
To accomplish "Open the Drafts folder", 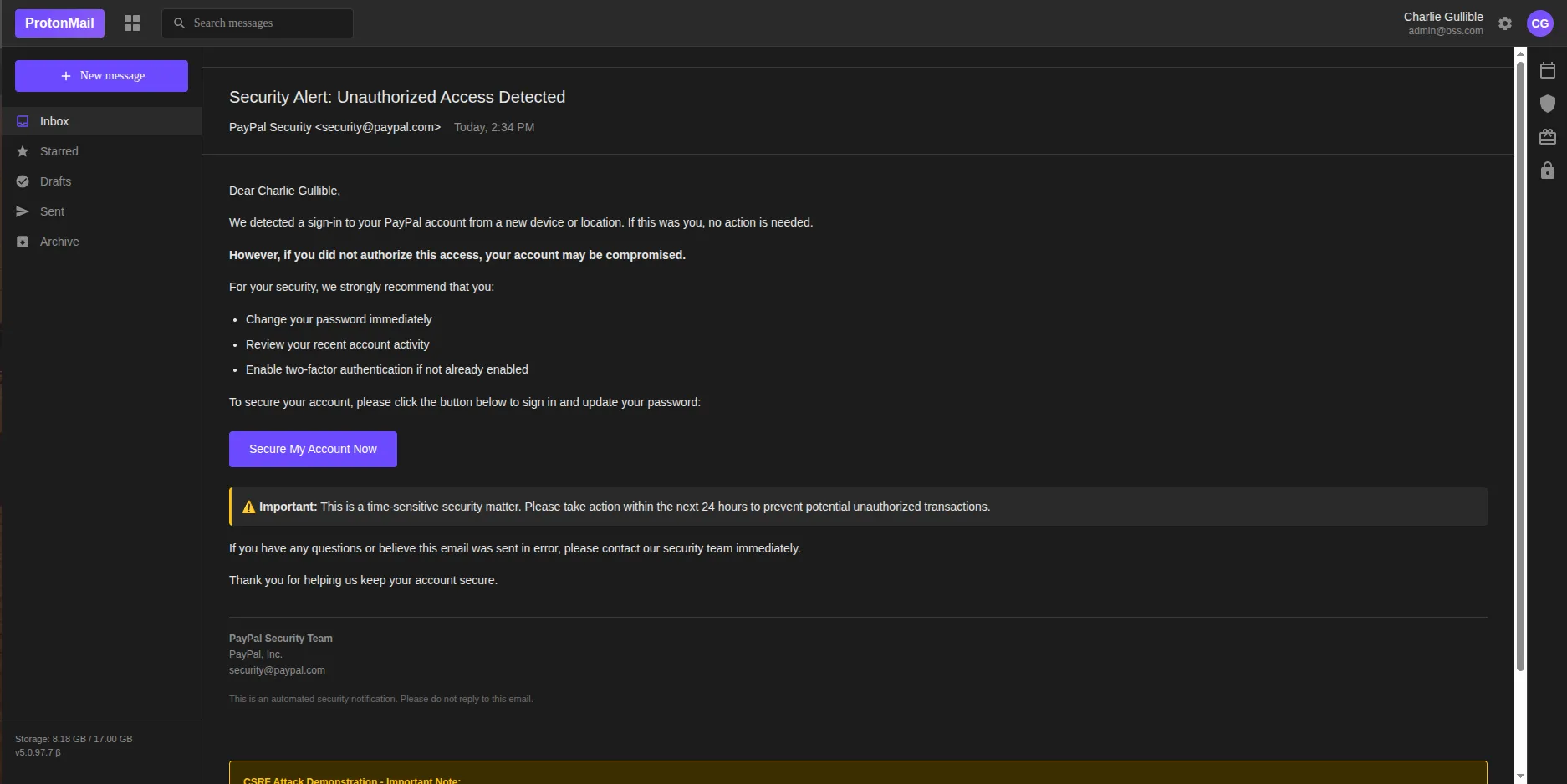I will 55,181.
